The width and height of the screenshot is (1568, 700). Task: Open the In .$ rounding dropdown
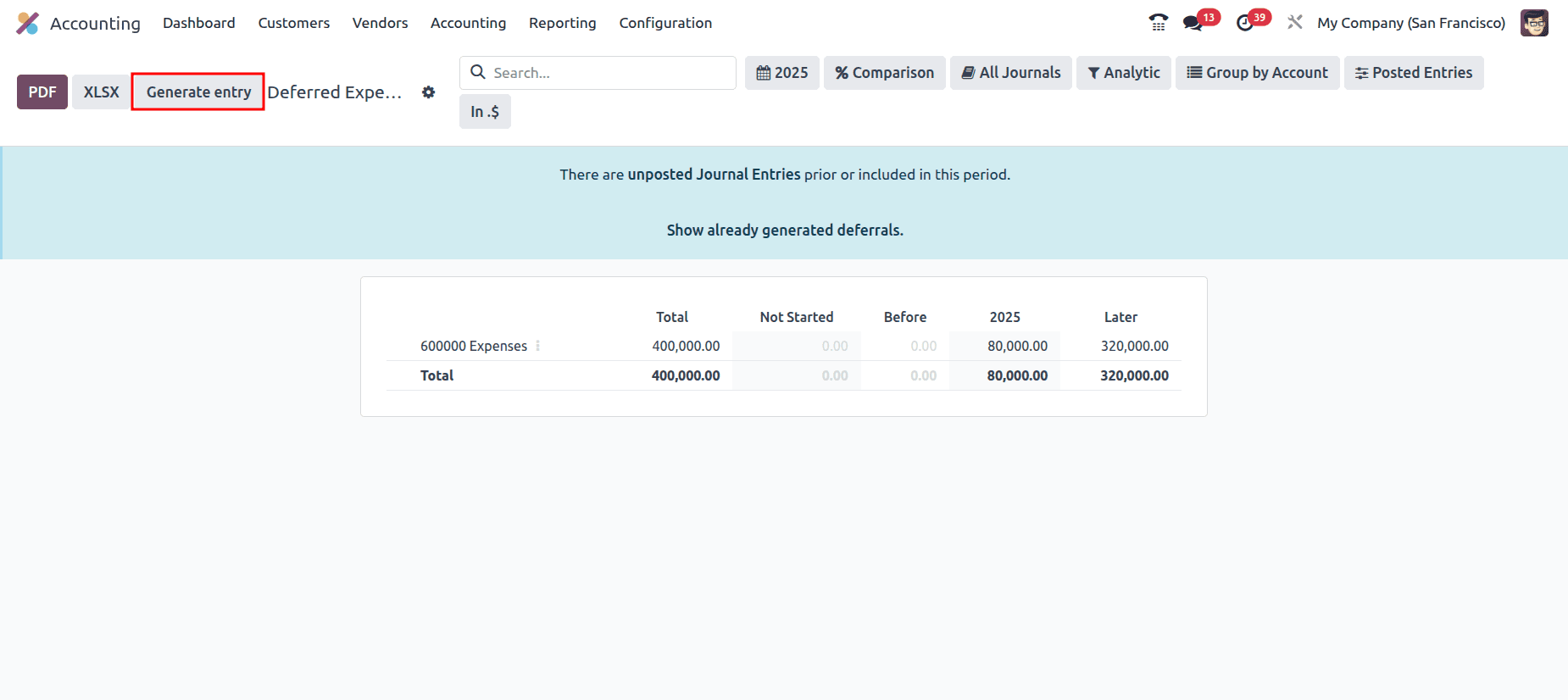[x=485, y=112]
